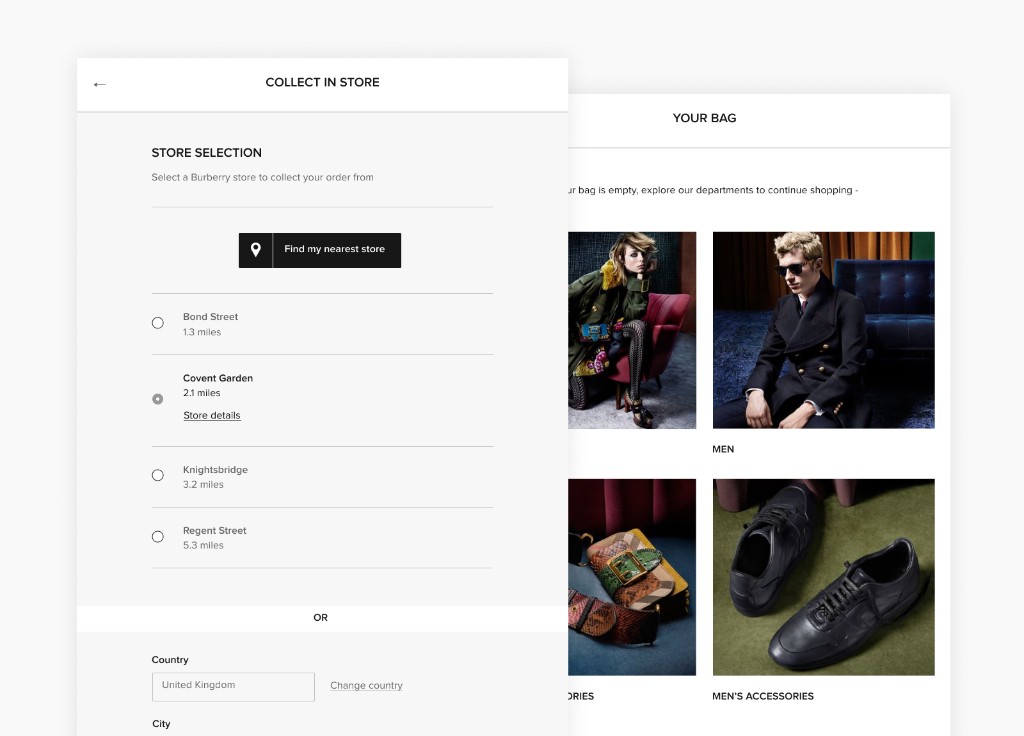
Task: Select the Covent Garden radio button
Action: 157,399
